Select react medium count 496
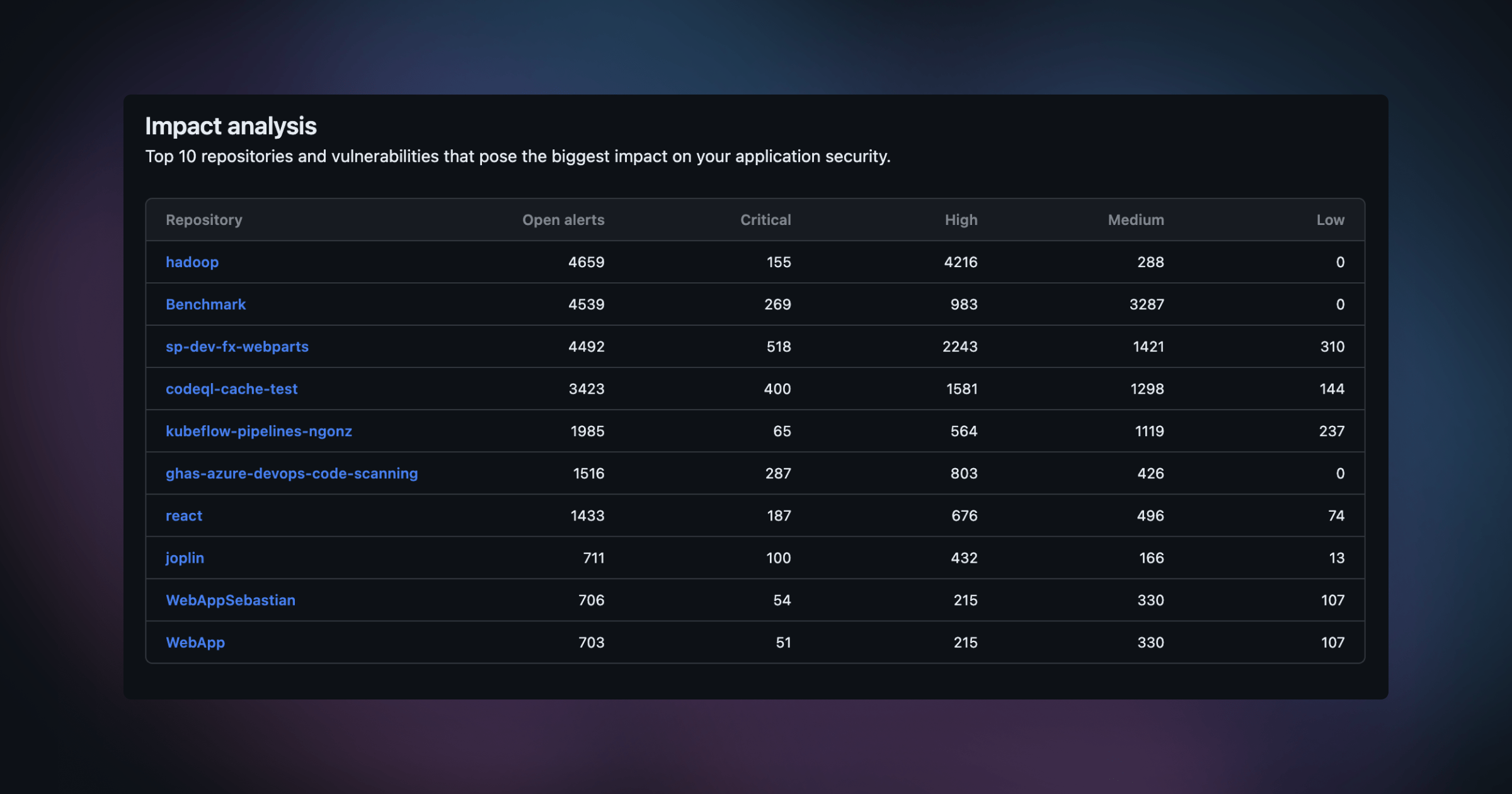The height and width of the screenshot is (794, 1512). [1150, 515]
